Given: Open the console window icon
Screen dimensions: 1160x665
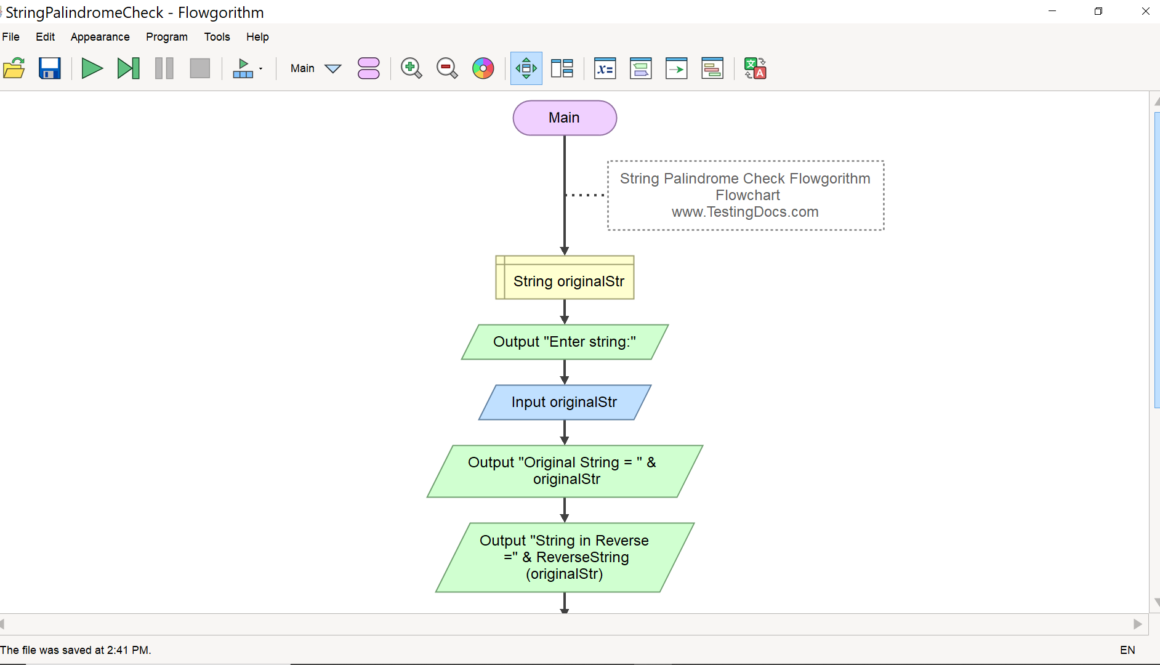Looking at the screenshot, I should [x=641, y=69].
